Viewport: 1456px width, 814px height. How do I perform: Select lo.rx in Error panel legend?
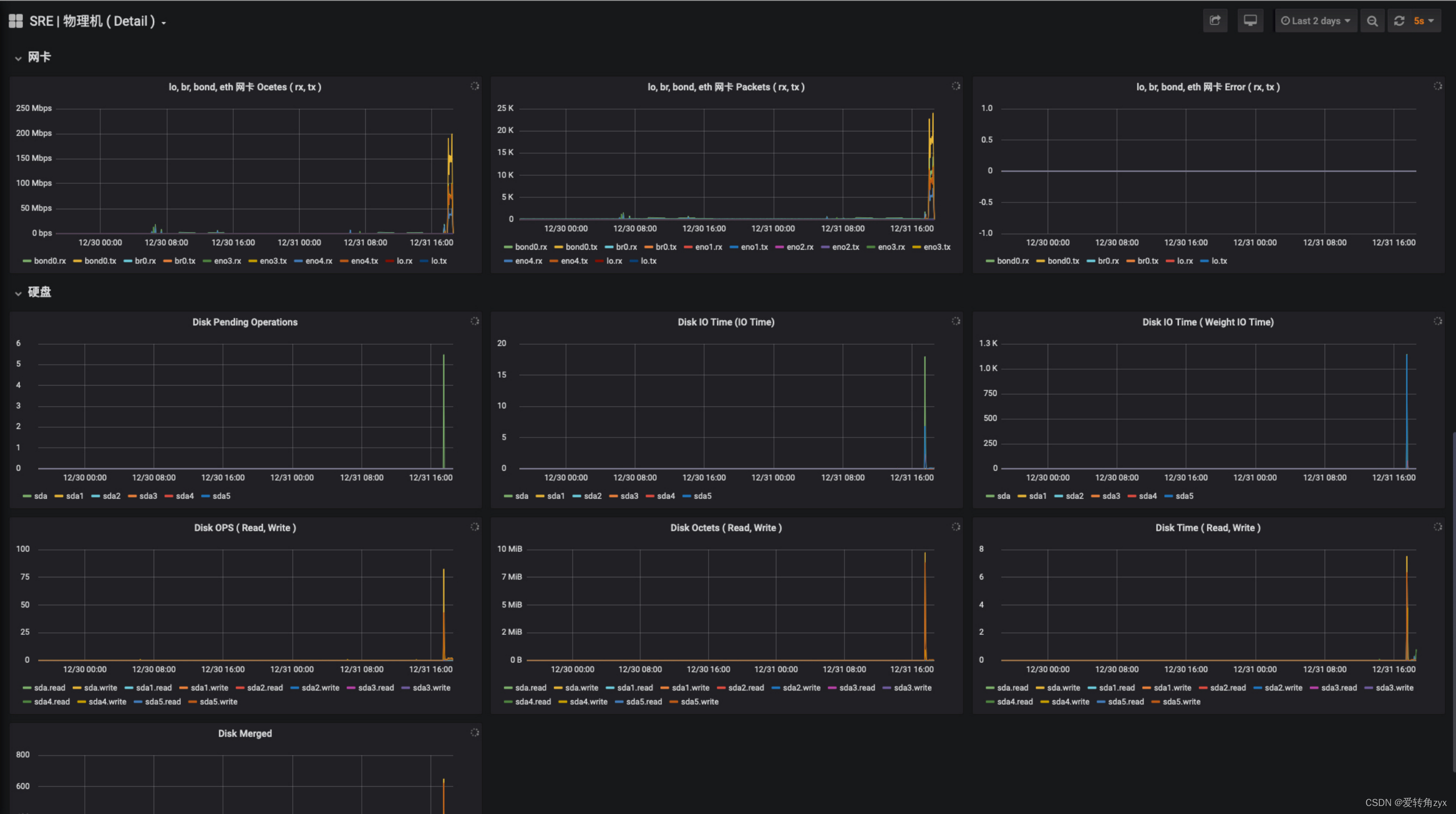point(1185,261)
